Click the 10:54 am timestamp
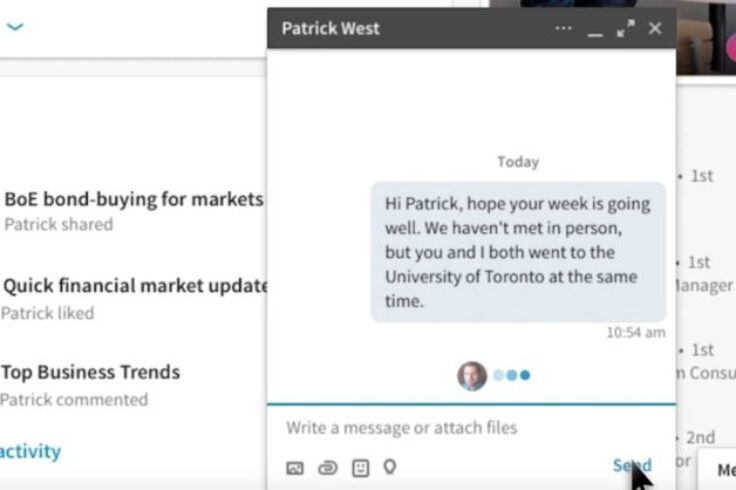This screenshot has height=490, width=736. (636, 332)
